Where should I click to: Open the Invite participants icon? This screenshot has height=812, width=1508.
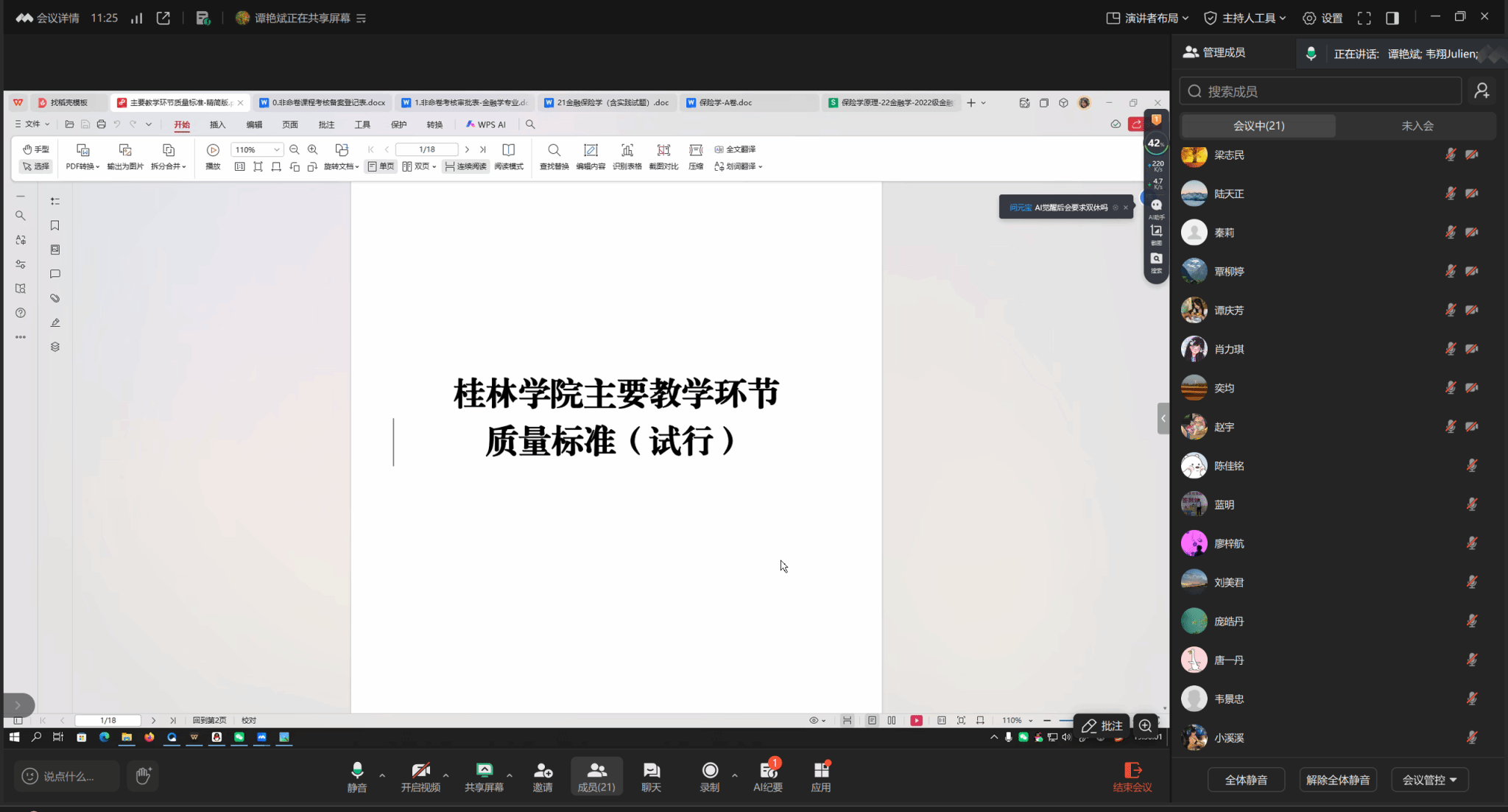543,771
